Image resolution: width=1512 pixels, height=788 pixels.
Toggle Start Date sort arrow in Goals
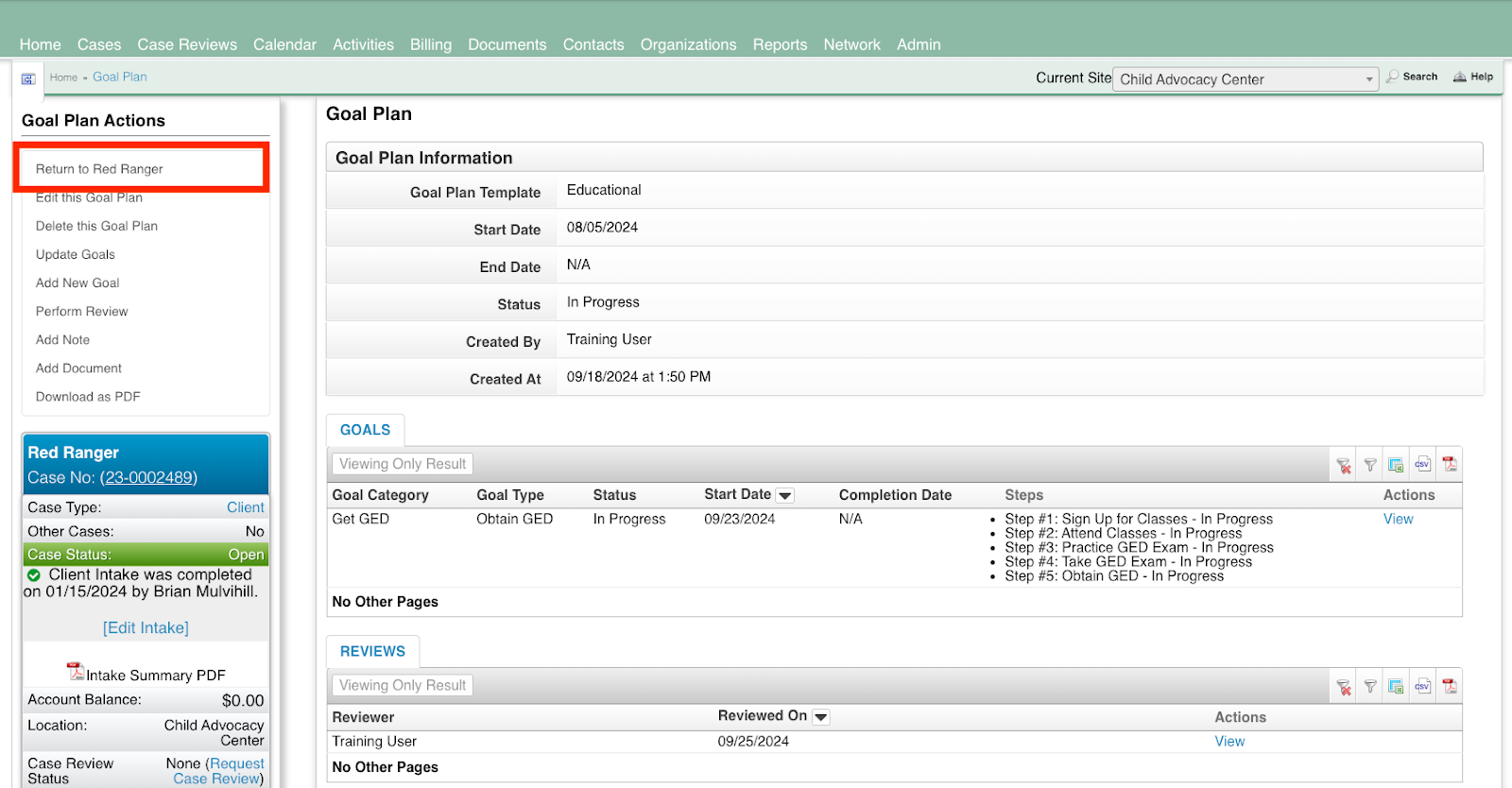pyautogui.click(x=784, y=496)
